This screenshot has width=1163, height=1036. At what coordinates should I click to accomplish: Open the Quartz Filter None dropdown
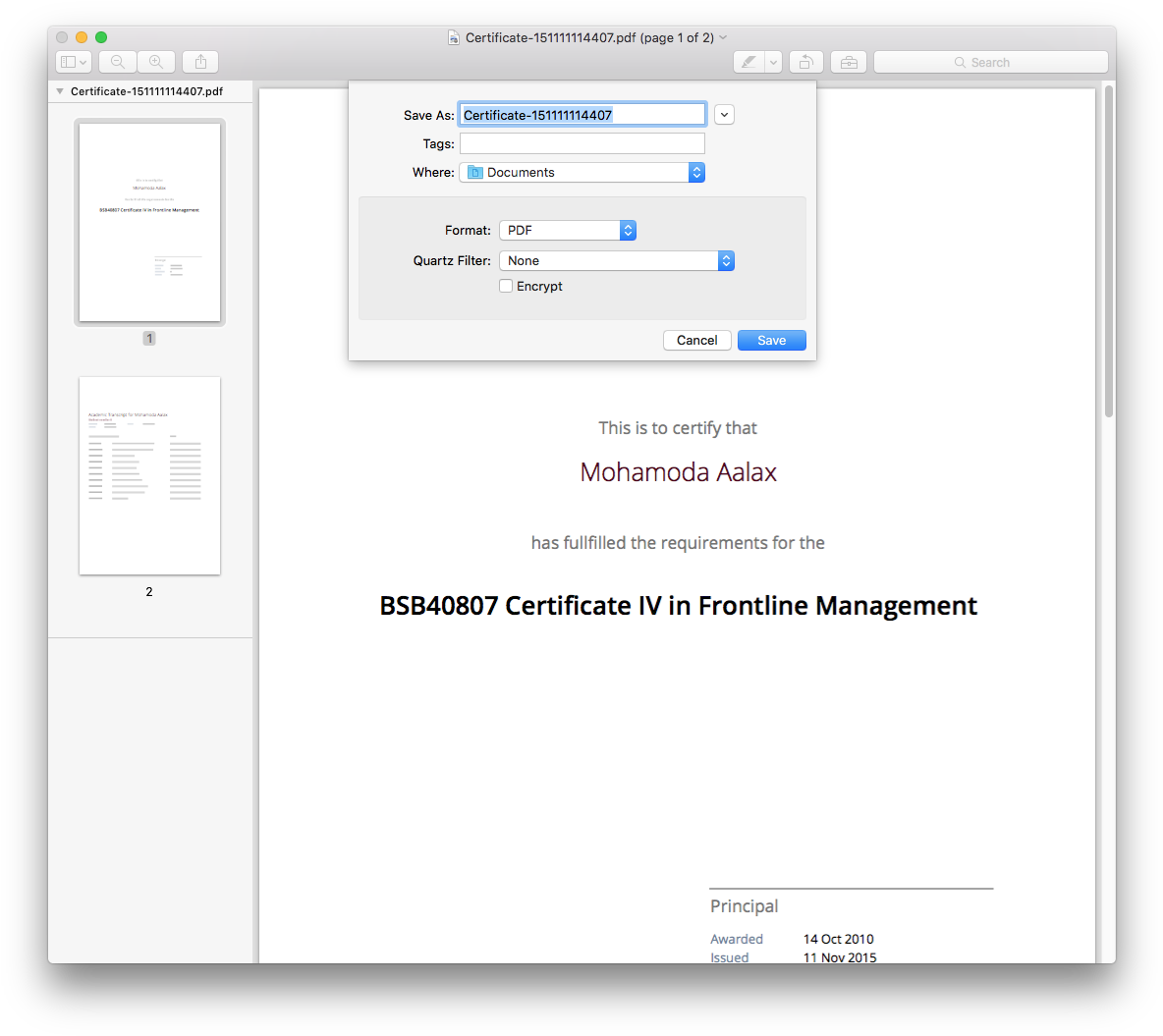click(x=617, y=261)
